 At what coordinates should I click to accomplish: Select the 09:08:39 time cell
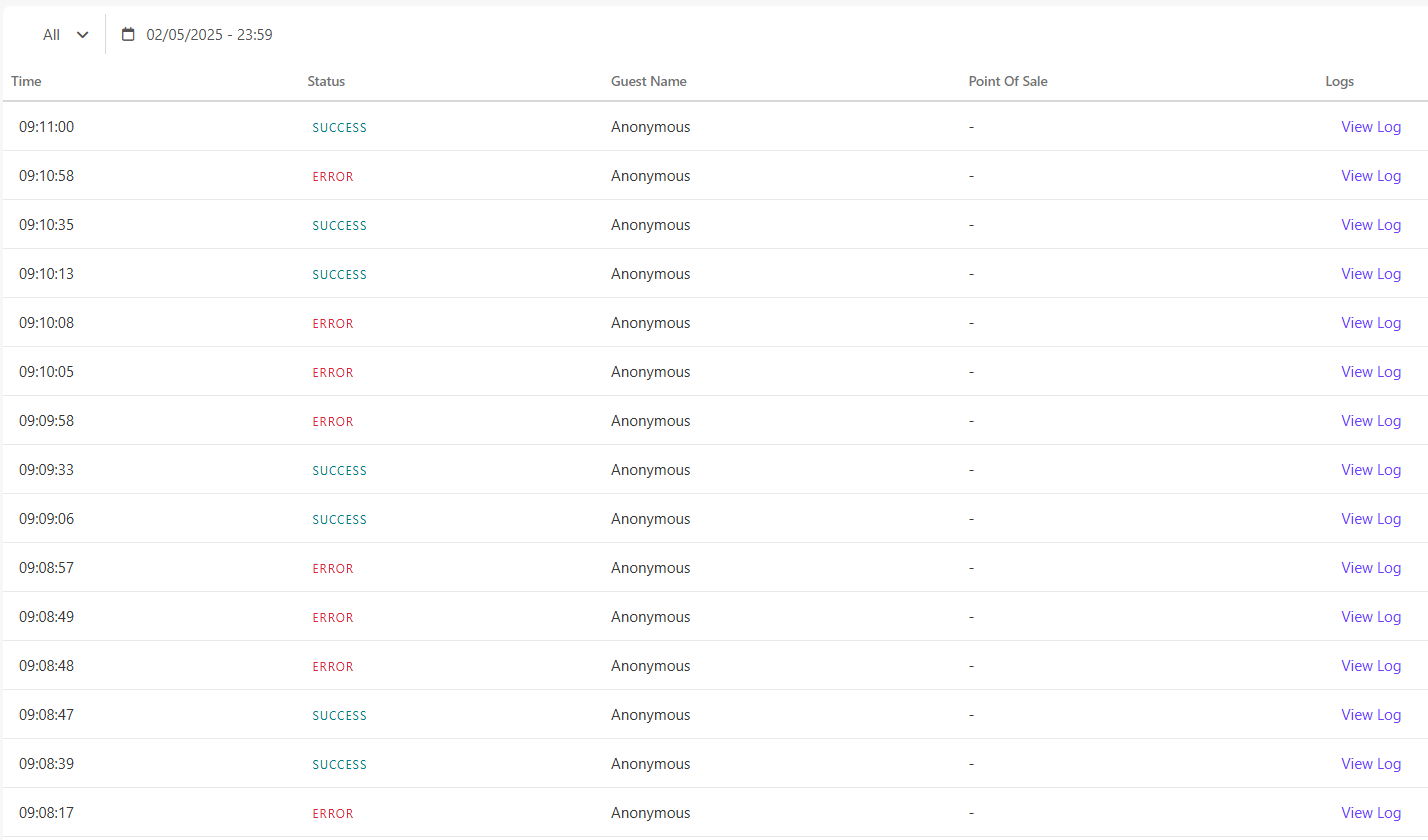click(x=46, y=764)
